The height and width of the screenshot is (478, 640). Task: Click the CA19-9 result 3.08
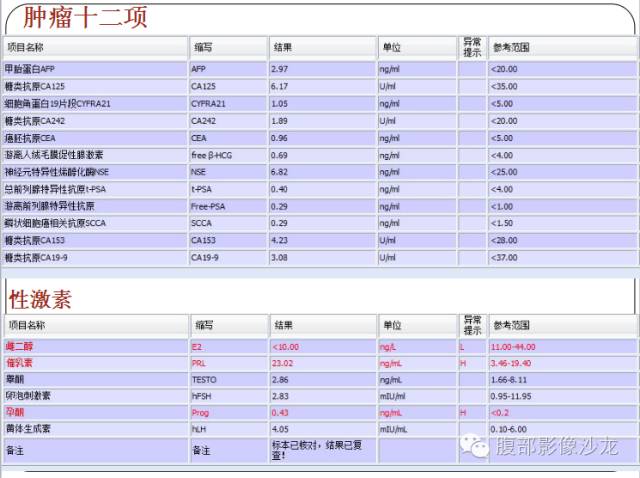[x=280, y=258]
